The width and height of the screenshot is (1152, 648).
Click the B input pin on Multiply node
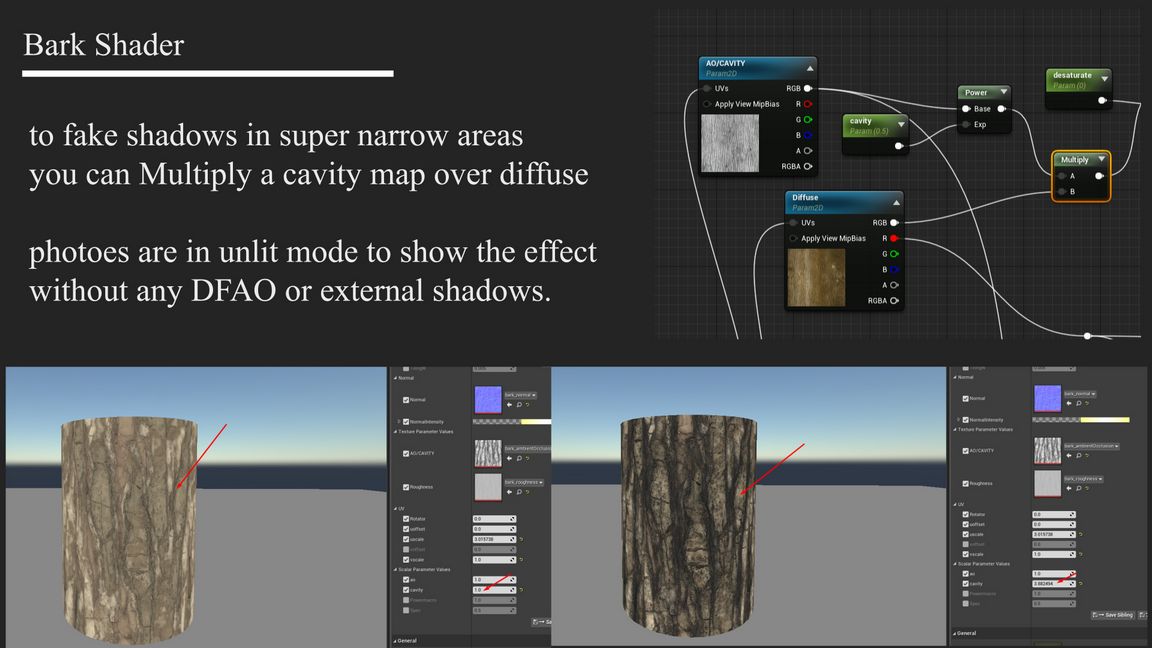pos(1061,191)
